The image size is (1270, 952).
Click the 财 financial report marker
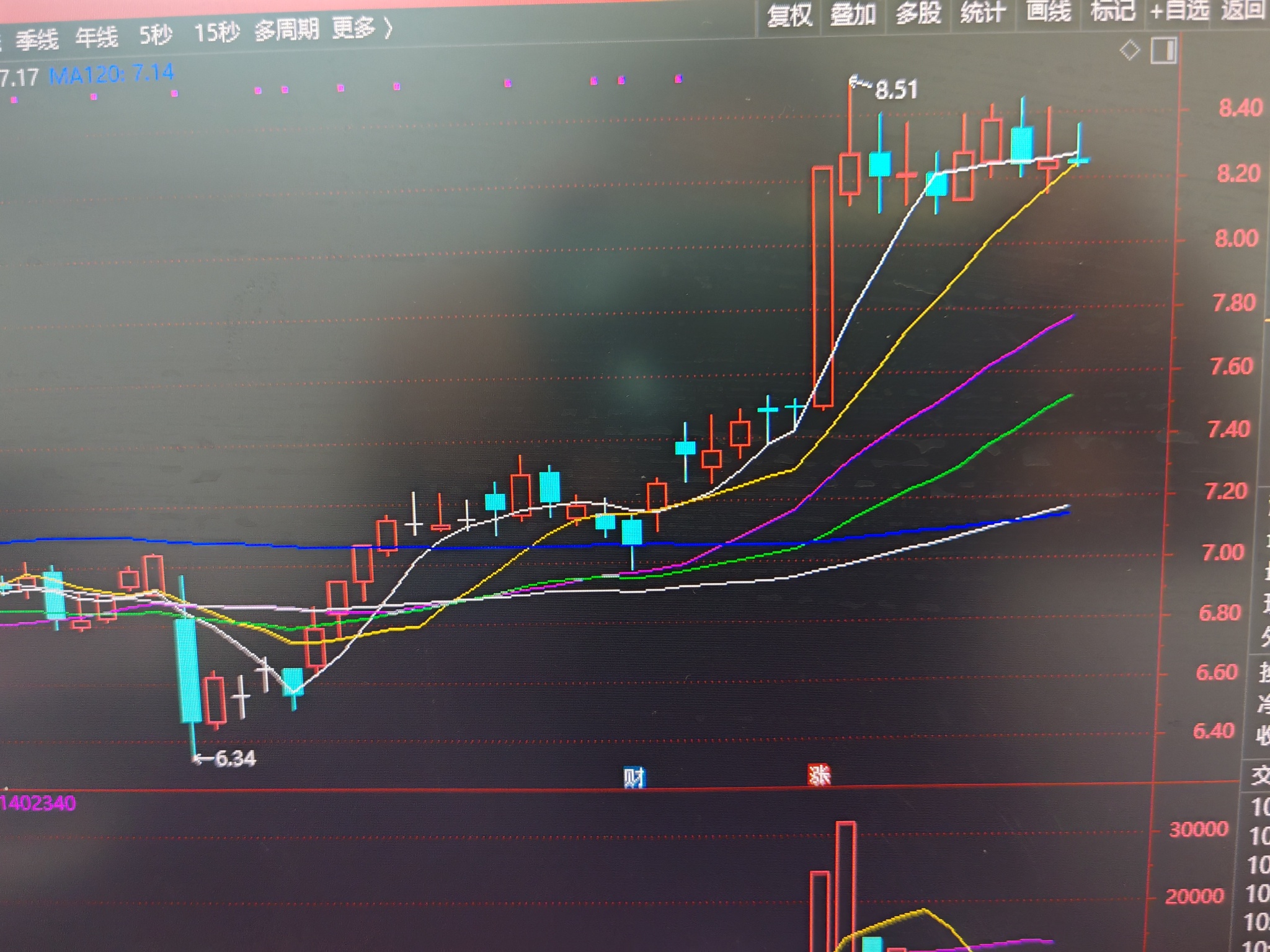[634, 777]
